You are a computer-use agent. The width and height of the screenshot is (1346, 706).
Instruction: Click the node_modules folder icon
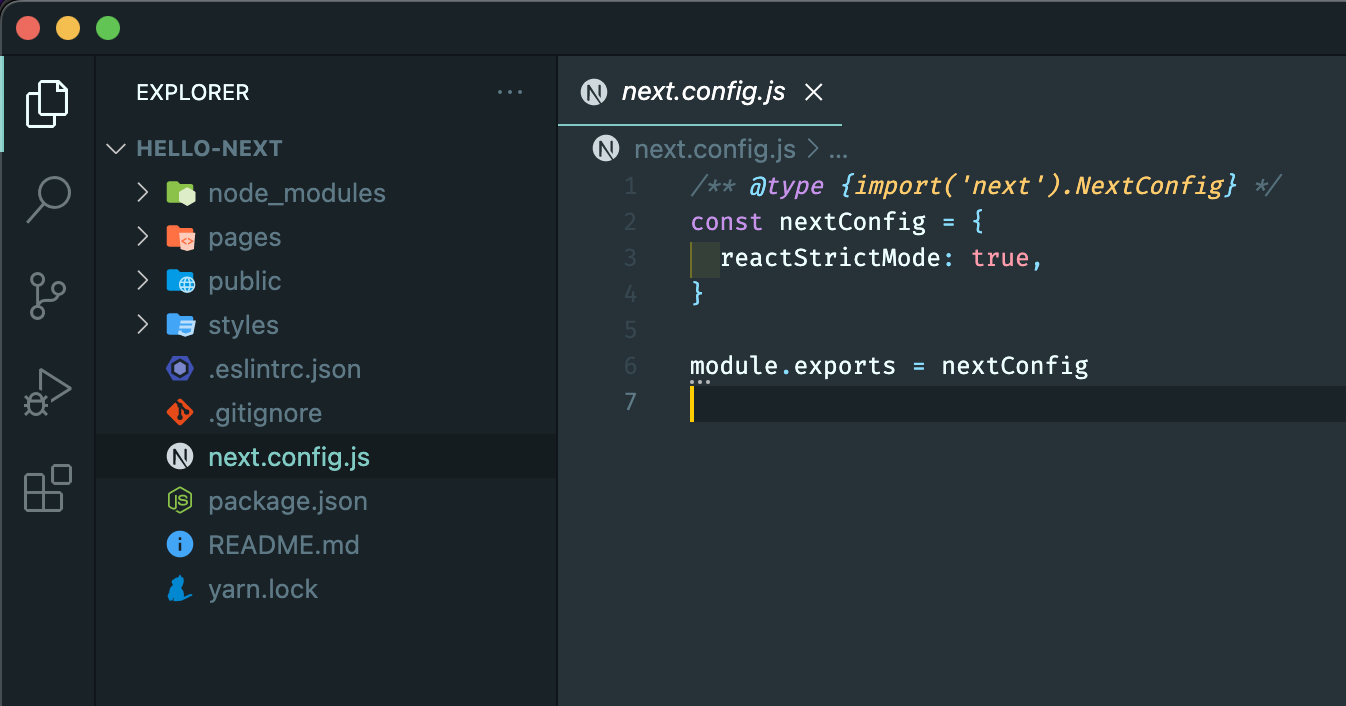[181, 193]
